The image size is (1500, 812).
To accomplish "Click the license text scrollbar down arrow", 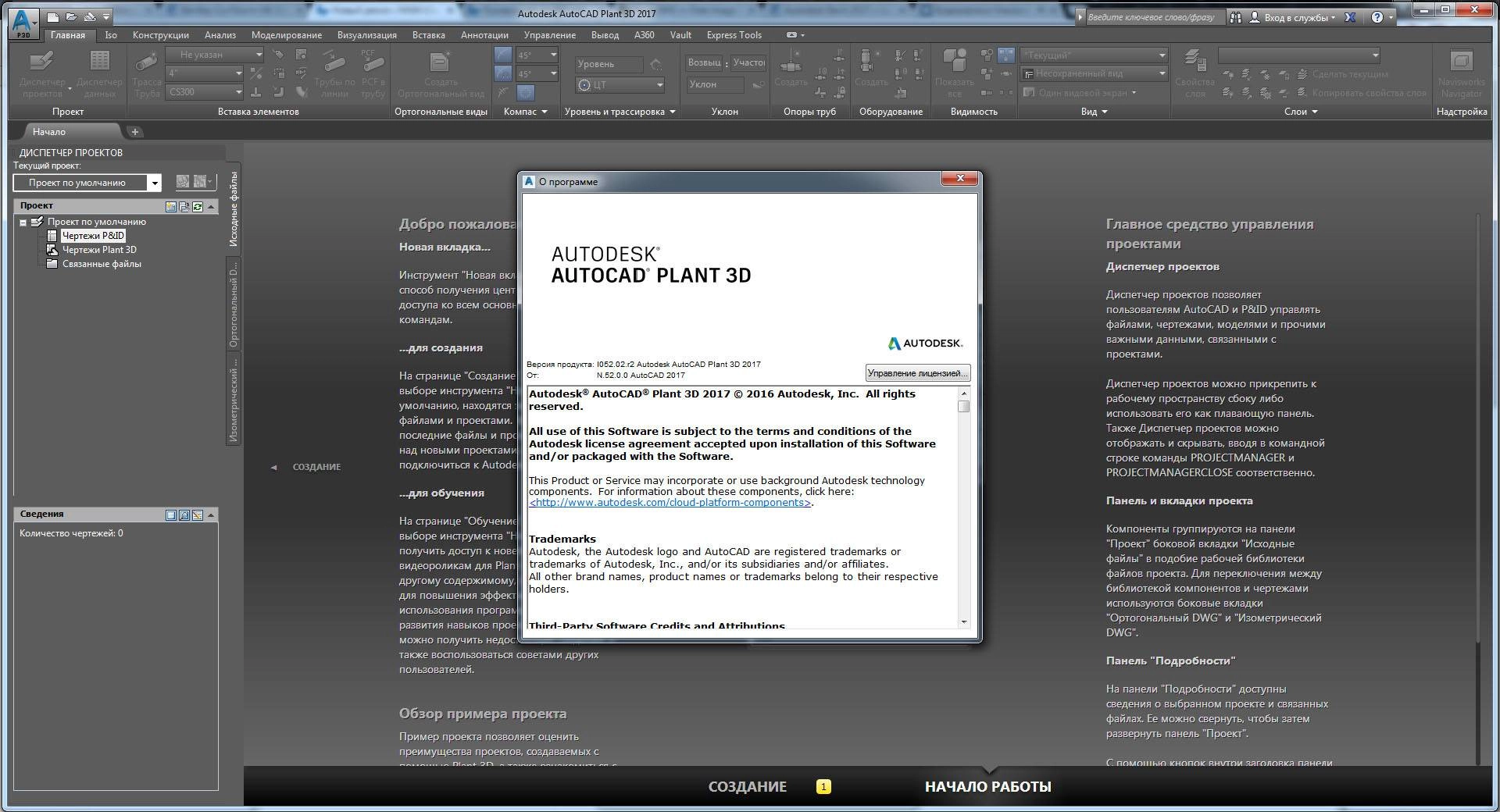I will (964, 622).
